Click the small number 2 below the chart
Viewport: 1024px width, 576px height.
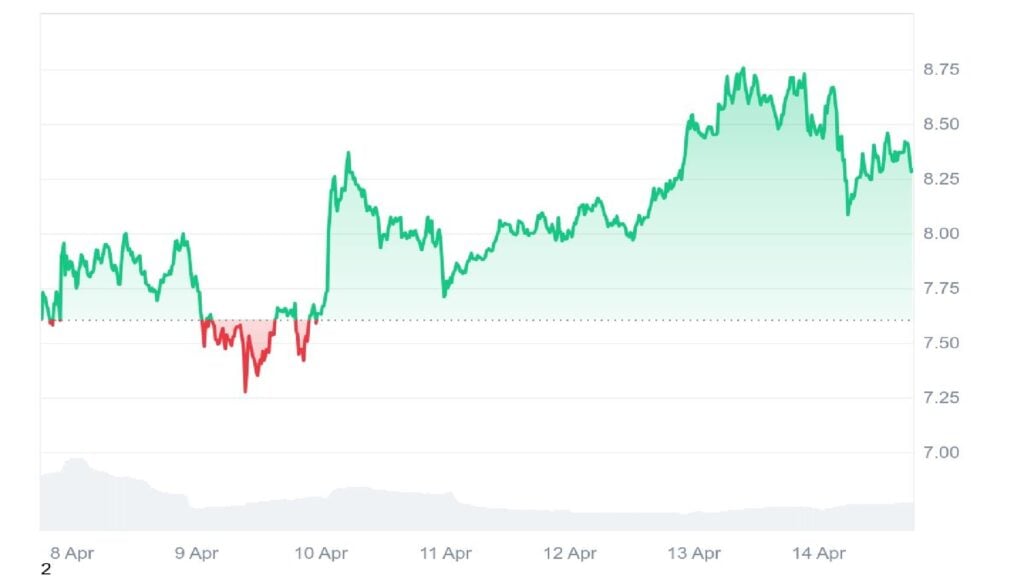(x=45, y=570)
